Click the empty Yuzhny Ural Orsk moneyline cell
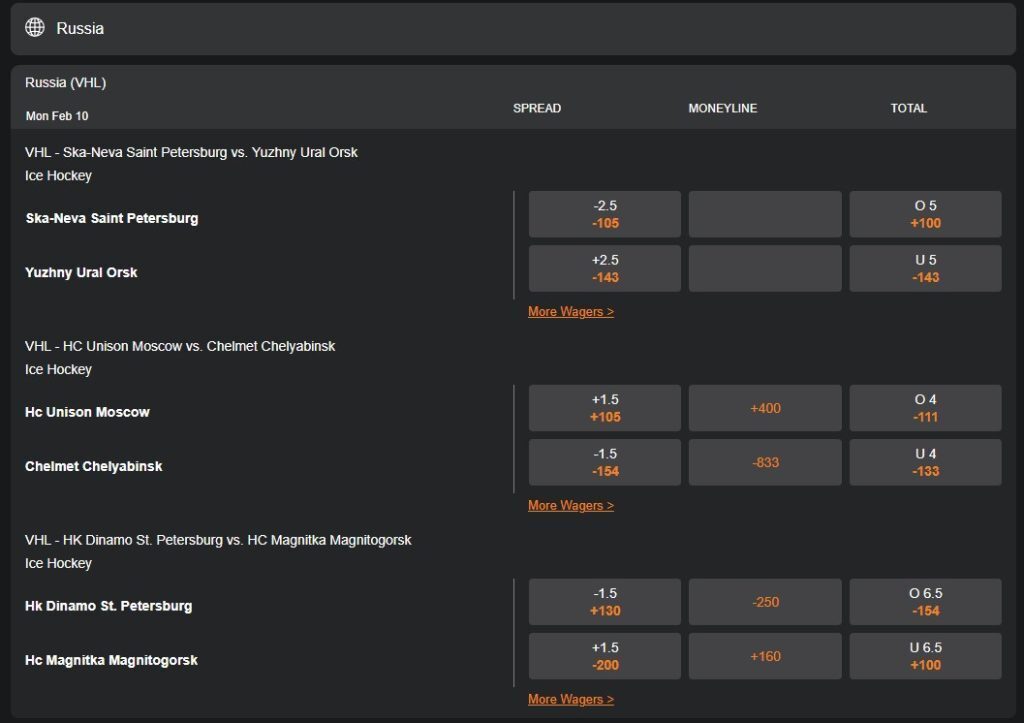This screenshot has height=723, width=1024. tap(765, 268)
